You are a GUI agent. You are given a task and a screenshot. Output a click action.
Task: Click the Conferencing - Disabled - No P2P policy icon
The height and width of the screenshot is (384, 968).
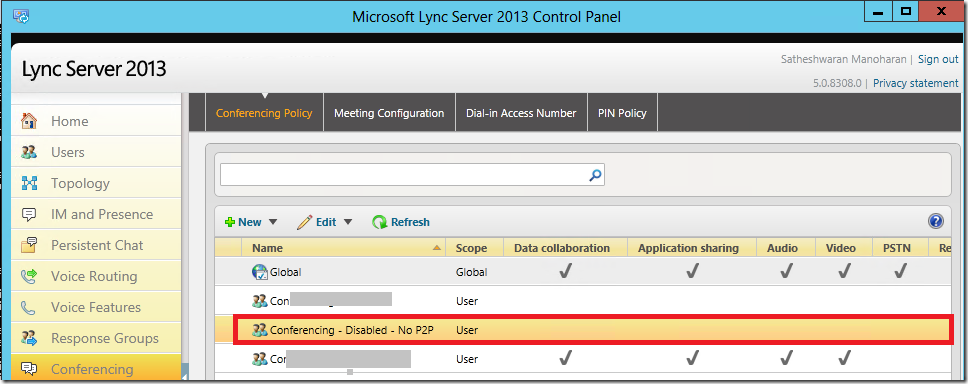[260, 330]
